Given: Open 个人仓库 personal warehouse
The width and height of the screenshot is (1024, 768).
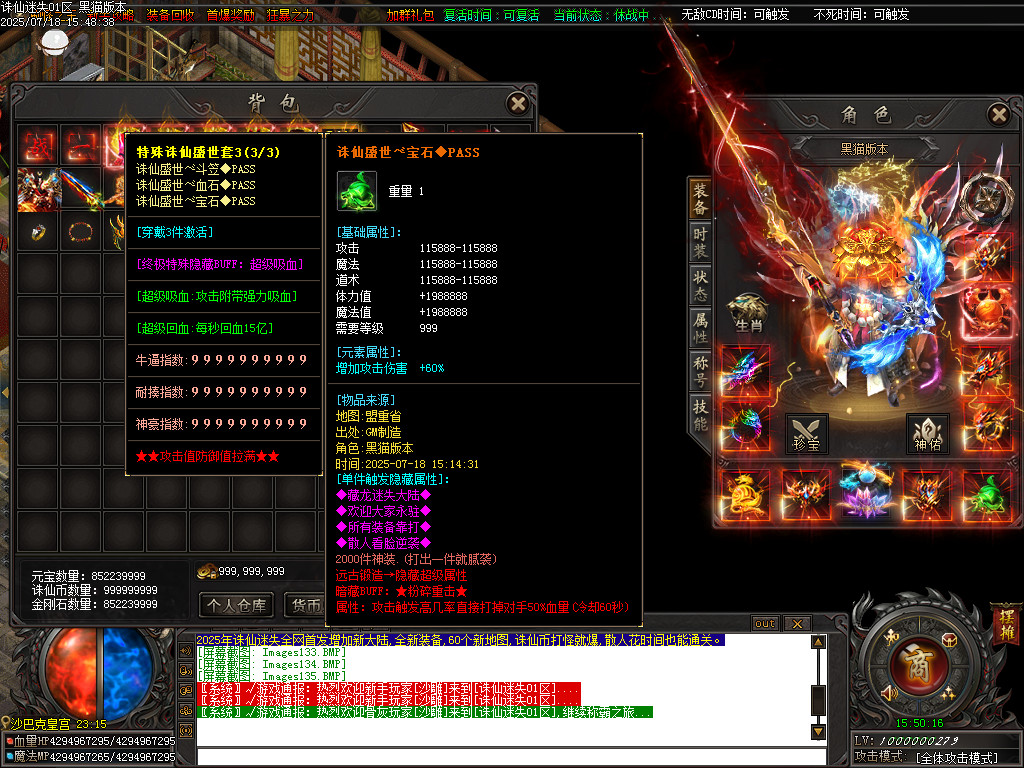Looking at the screenshot, I should pyautogui.click(x=236, y=605).
